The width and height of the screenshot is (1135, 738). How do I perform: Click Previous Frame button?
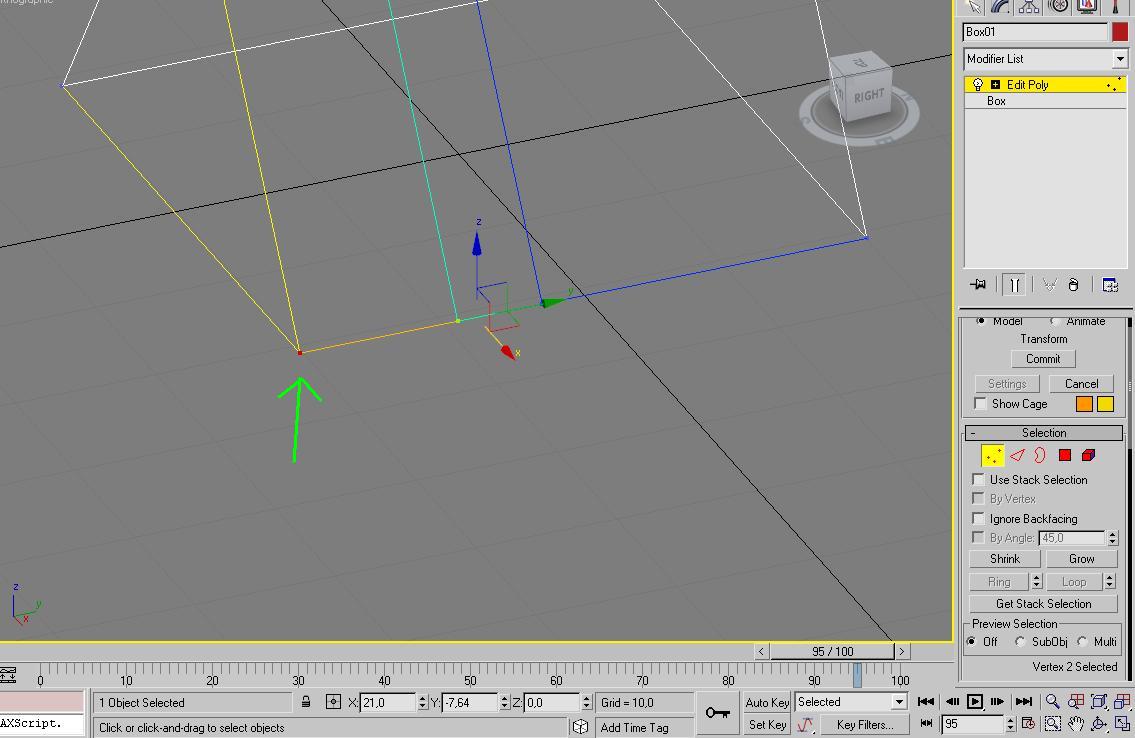coord(952,701)
